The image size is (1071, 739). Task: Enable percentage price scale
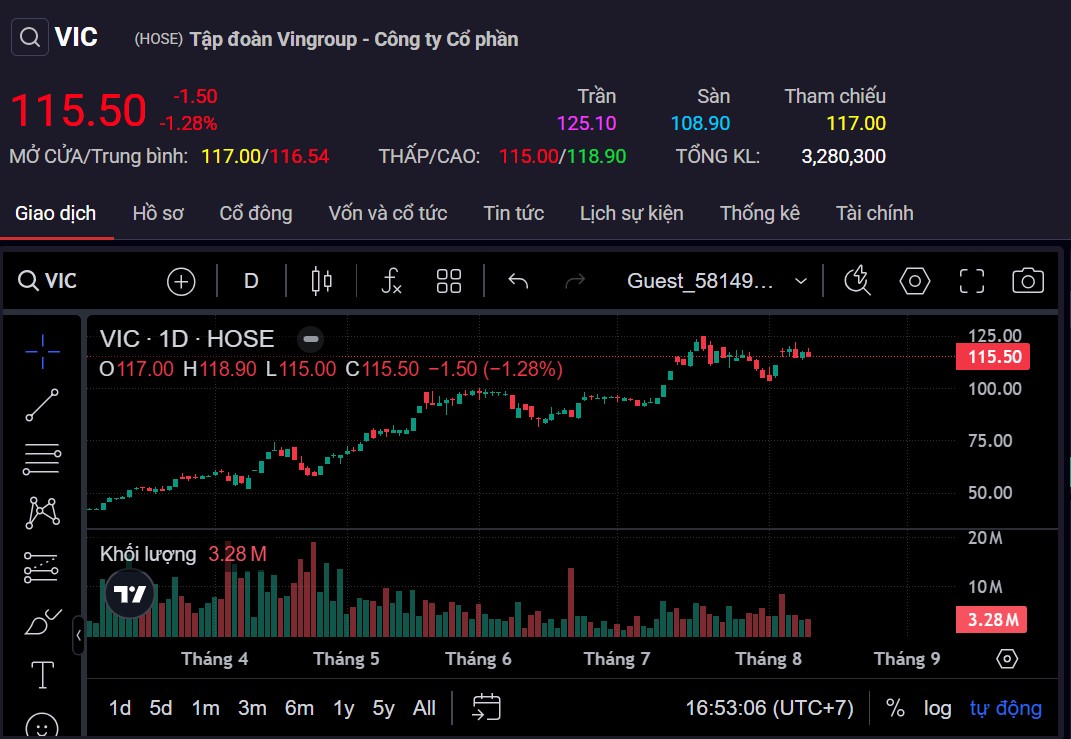tap(895, 707)
